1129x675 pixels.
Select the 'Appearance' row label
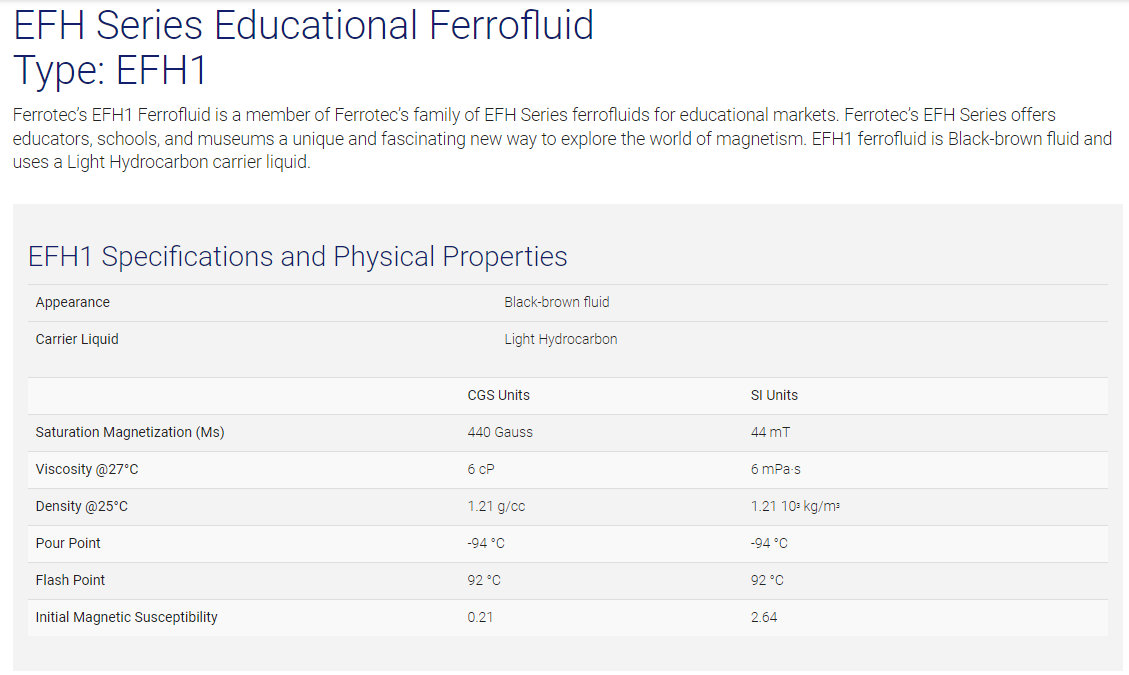tap(73, 303)
